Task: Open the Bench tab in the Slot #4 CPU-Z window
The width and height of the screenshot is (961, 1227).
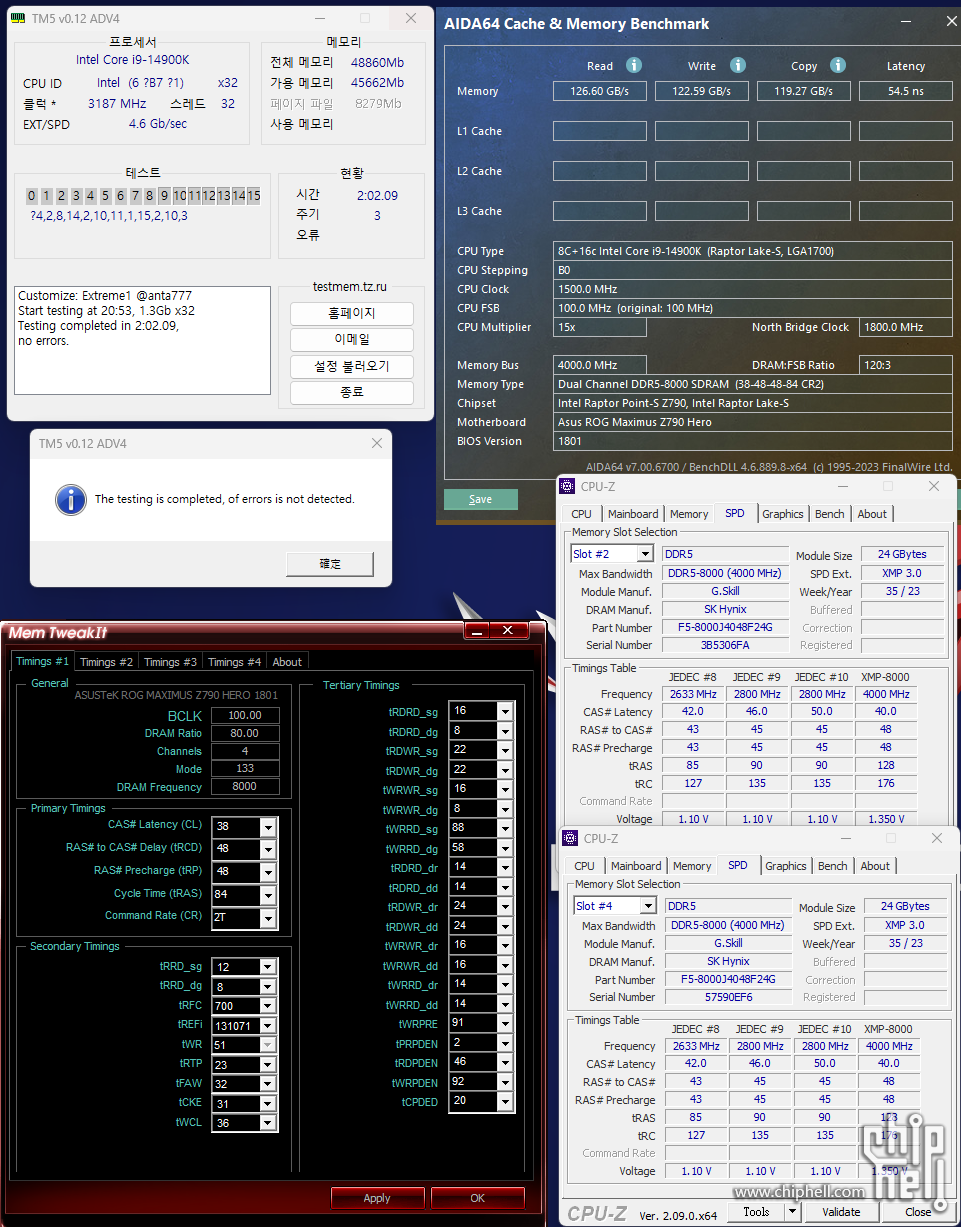Action: (x=833, y=866)
